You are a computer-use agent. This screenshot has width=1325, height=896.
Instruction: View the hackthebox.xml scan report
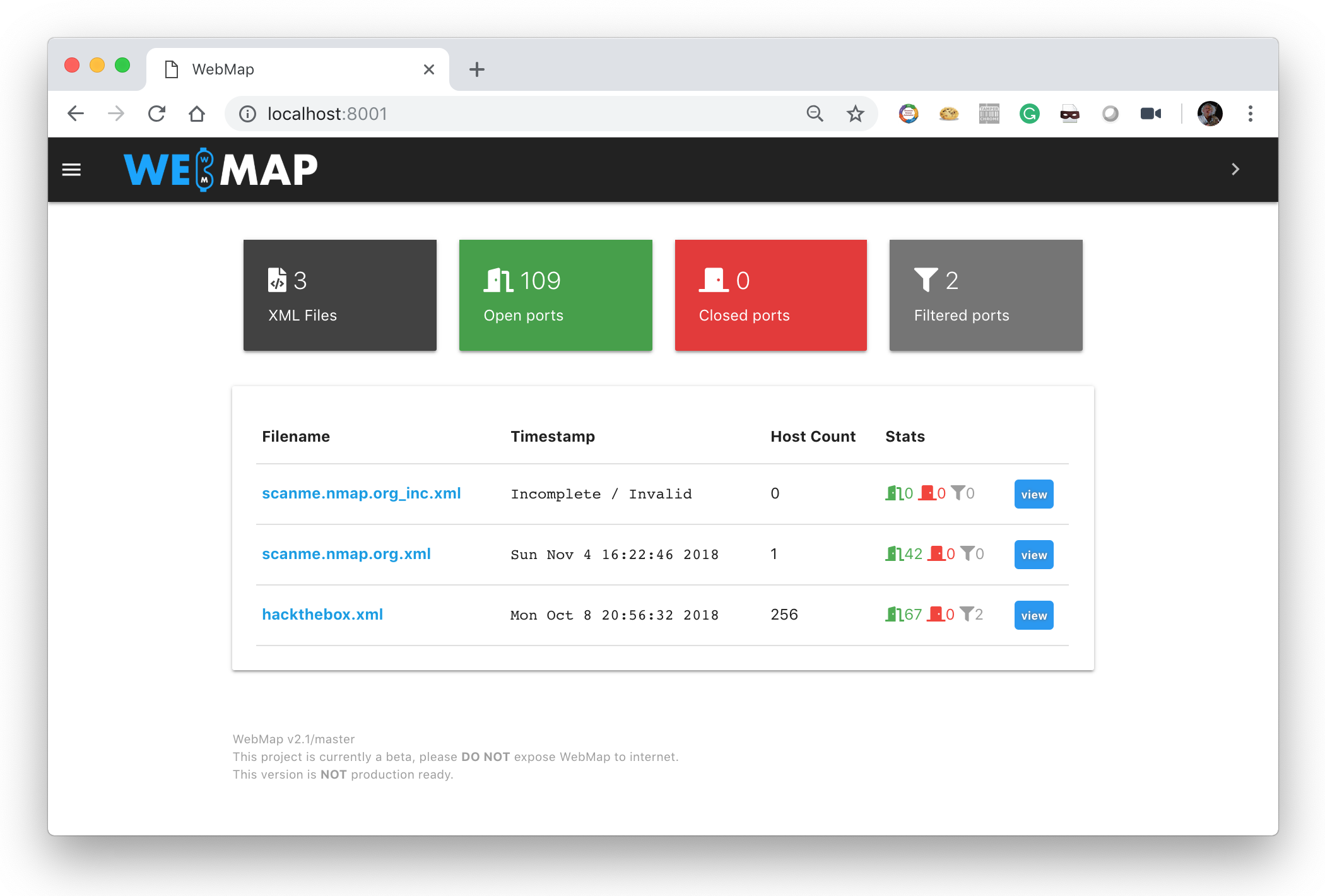(1033, 615)
